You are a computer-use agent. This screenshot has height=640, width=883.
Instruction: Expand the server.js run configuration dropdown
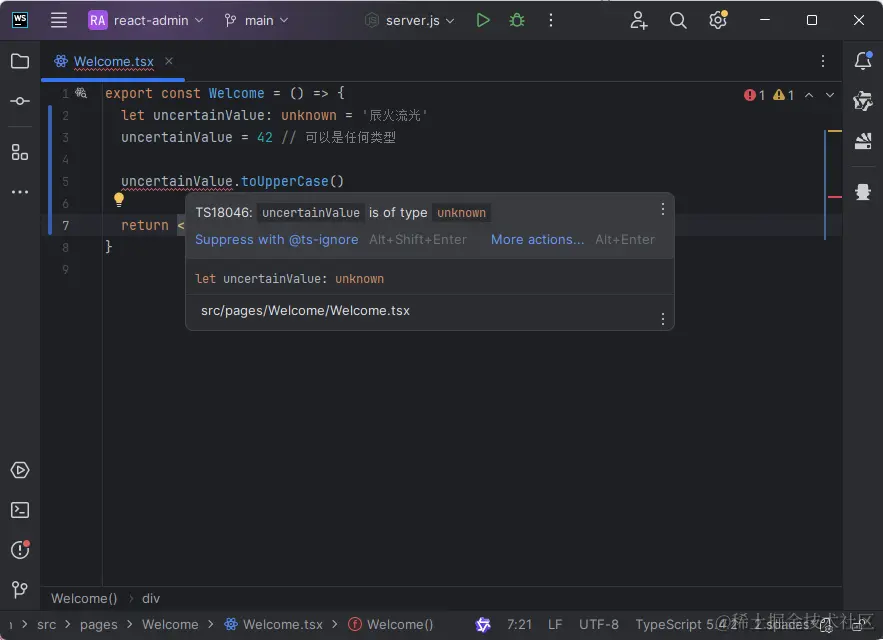pyautogui.click(x=409, y=20)
